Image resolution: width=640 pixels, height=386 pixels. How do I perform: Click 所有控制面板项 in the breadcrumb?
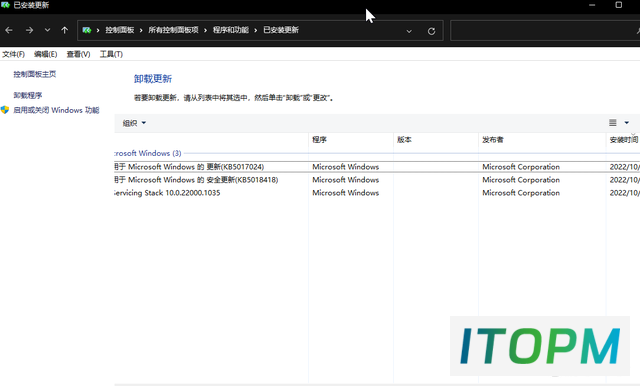pyautogui.click(x=173, y=30)
